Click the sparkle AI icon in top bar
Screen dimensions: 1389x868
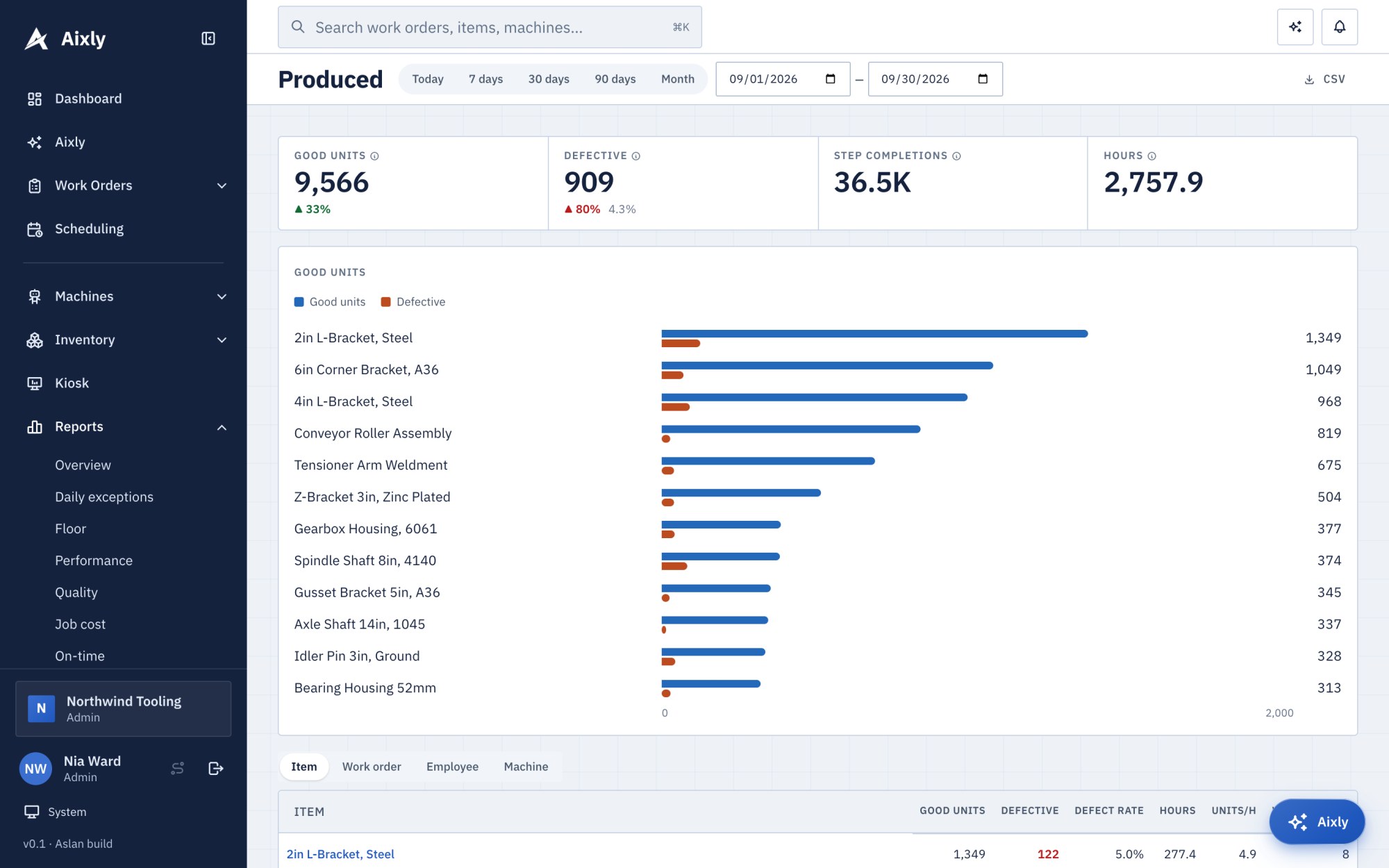[1295, 27]
